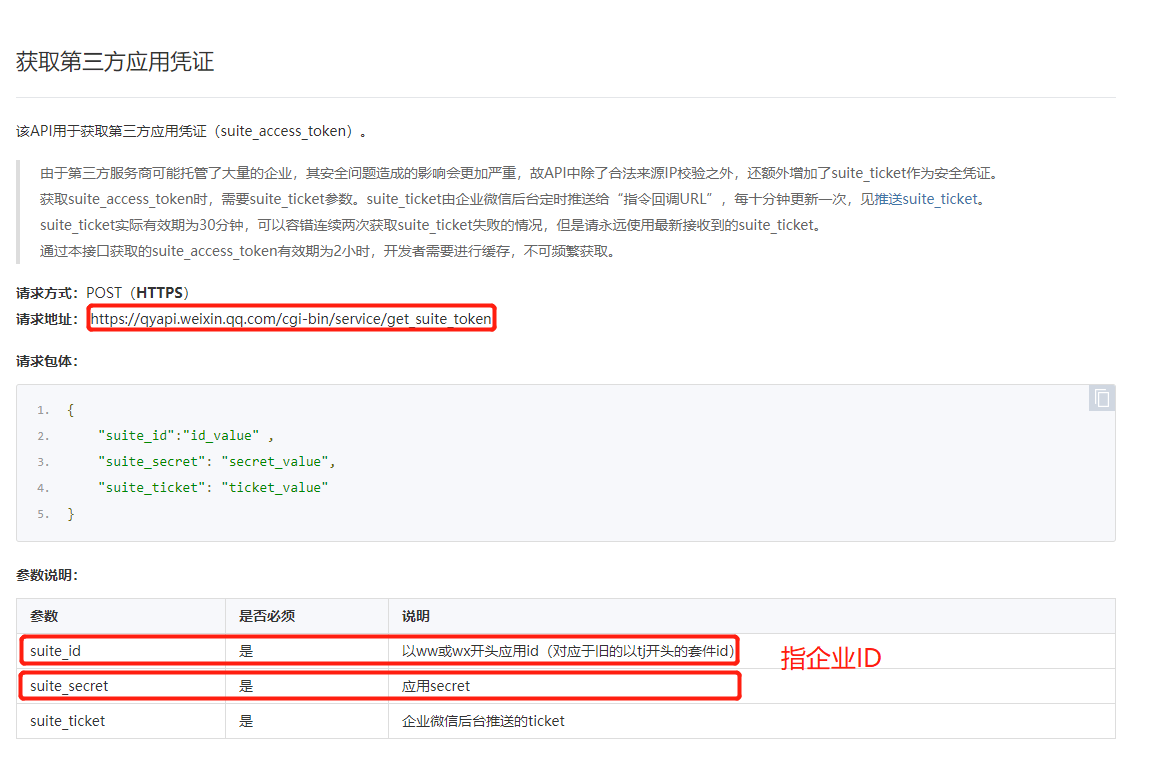Image resolution: width=1167 pixels, height=760 pixels.
Task: Copy the request body code block
Action: (x=1102, y=398)
